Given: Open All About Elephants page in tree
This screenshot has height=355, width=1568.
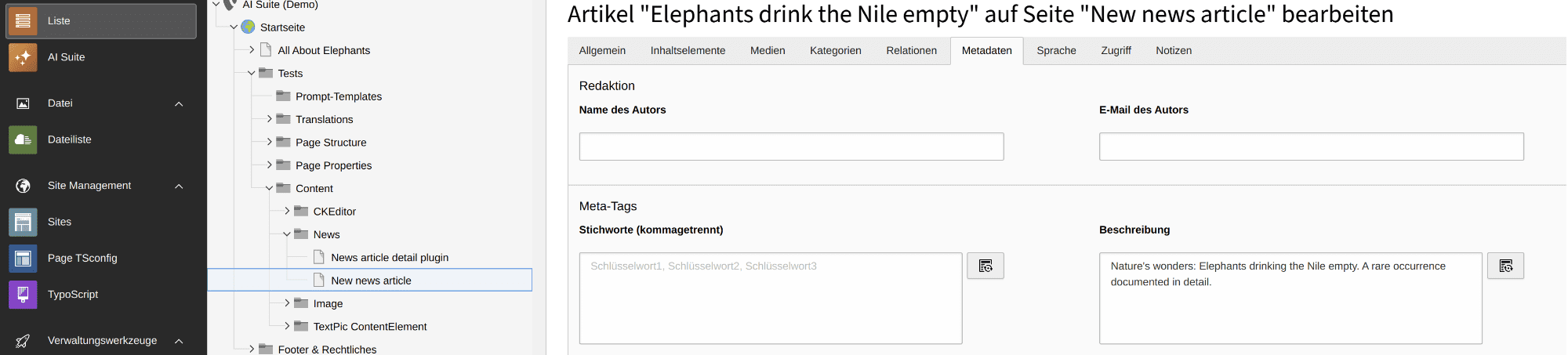Looking at the screenshot, I should (x=324, y=50).
